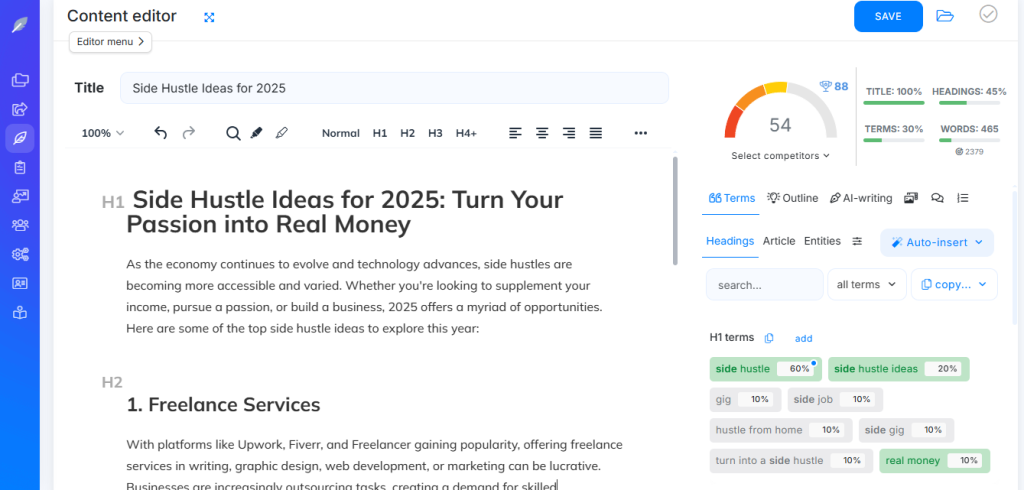Toggle the fullscreen expand icon by Content editor
The width and height of the screenshot is (1024, 490).
click(x=209, y=17)
